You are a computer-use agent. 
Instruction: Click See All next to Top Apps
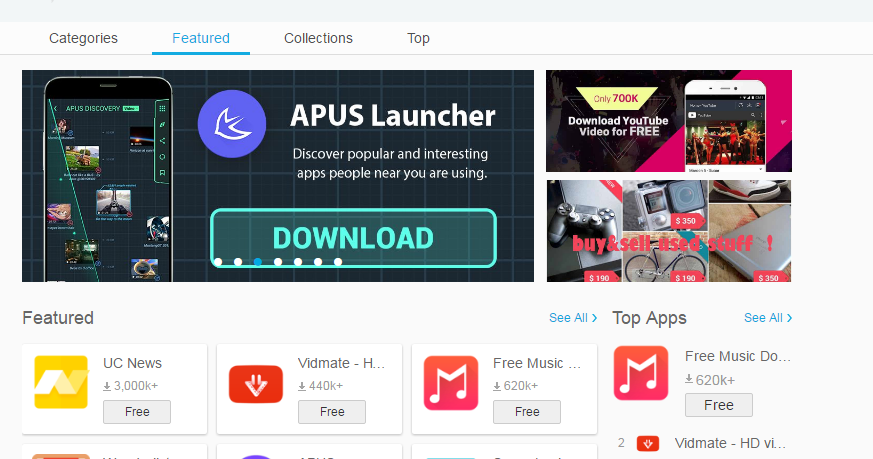pyautogui.click(x=768, y=318)
